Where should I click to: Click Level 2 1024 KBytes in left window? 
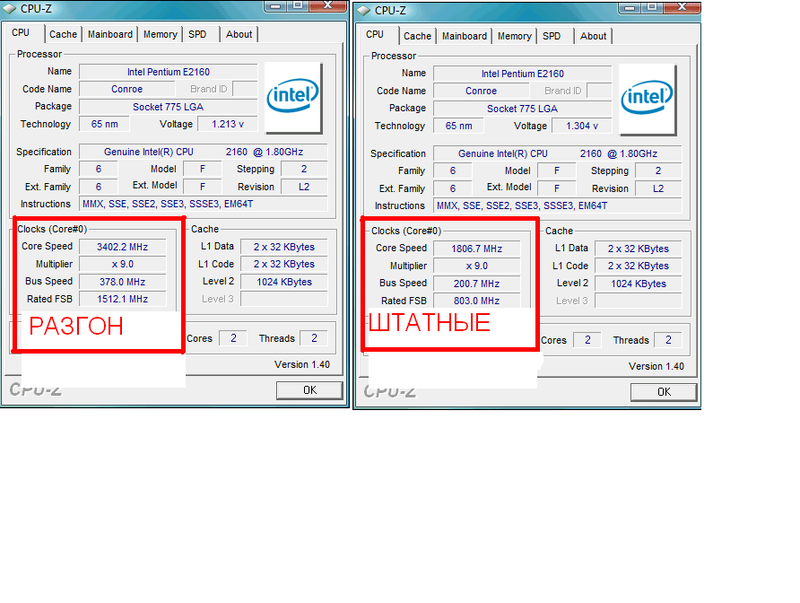[x=284, y=282]
